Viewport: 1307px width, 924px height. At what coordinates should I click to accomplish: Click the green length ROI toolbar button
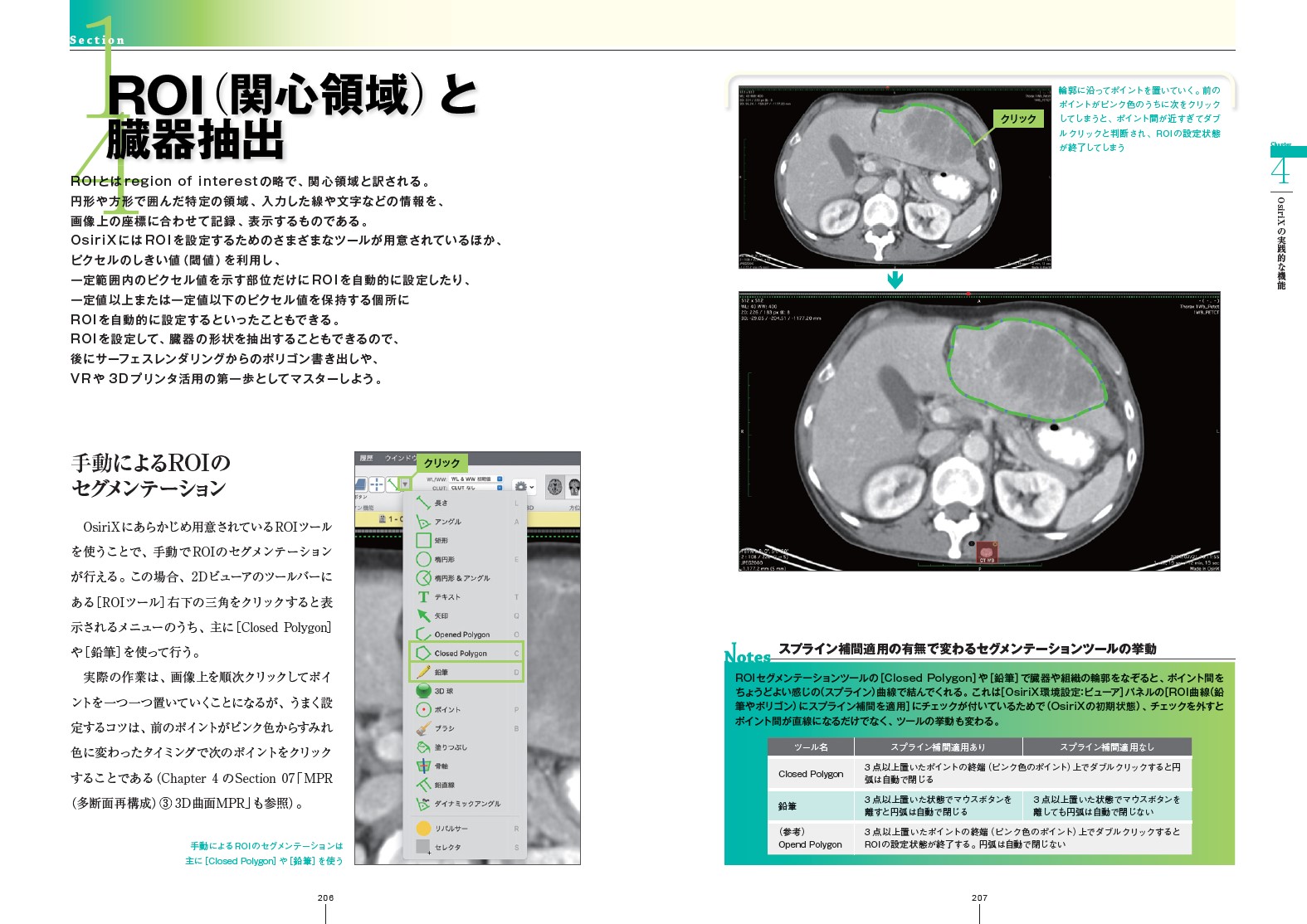tap(392, 484)
